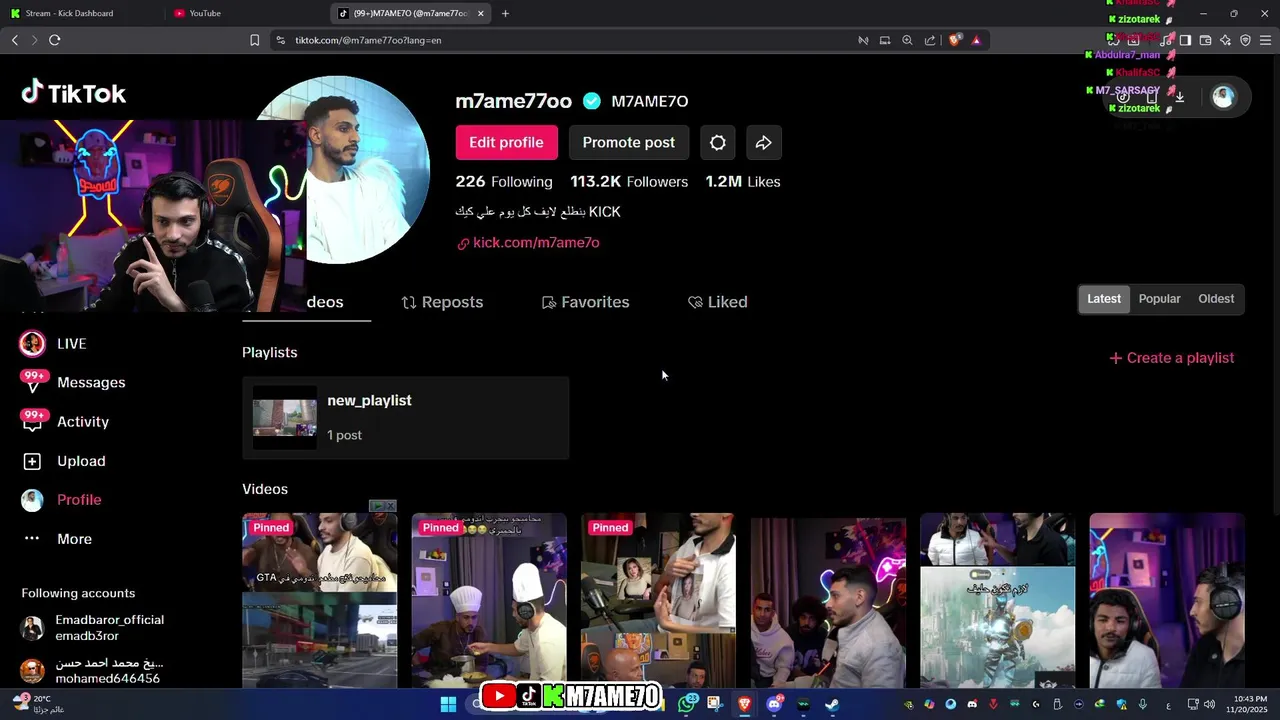This screenshot has height=720, width=1280.
Task: Open a new browser tab
Action: (505, 13)
